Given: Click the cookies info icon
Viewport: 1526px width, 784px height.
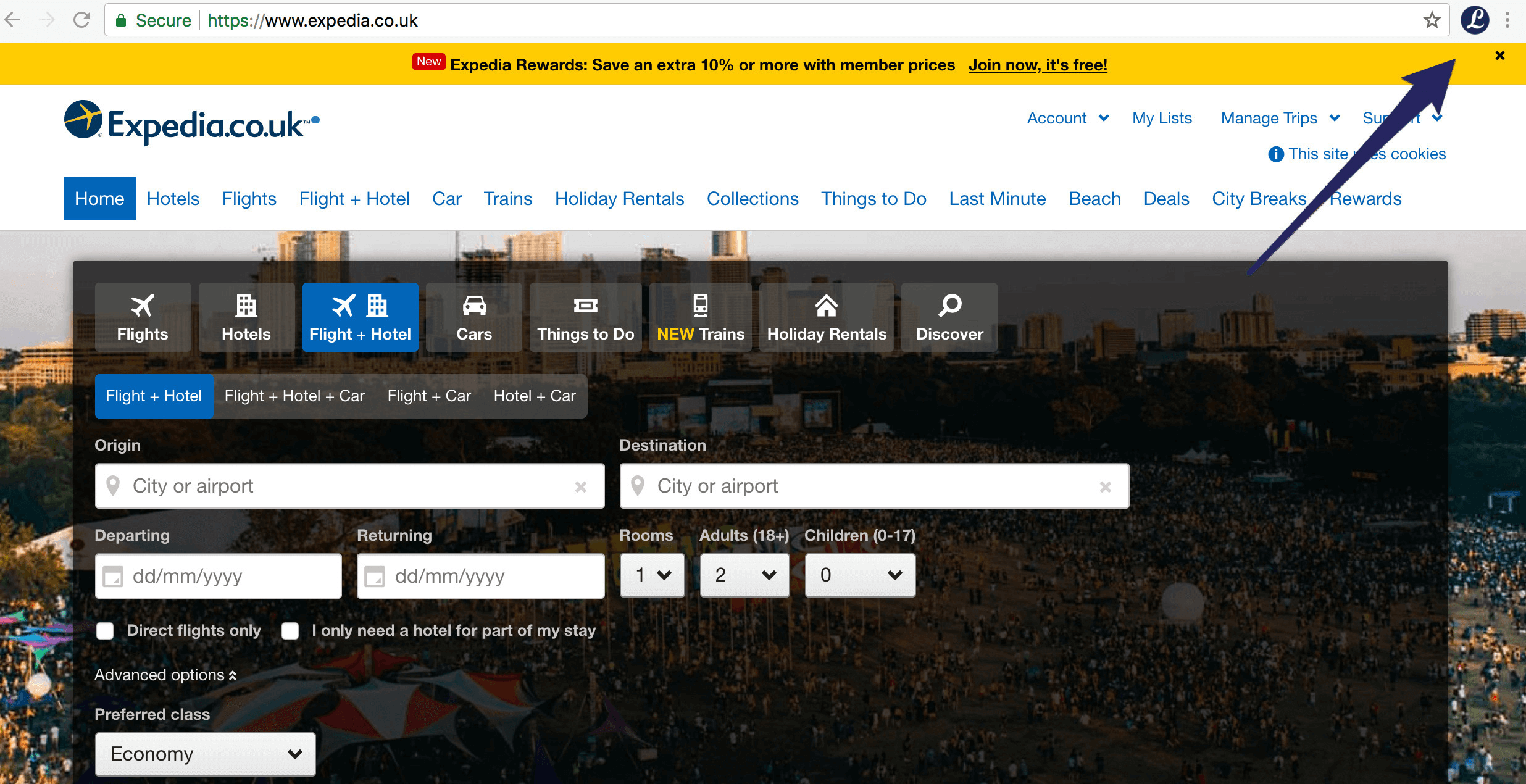Looking at the screenshot, I should pos(1276,154).
